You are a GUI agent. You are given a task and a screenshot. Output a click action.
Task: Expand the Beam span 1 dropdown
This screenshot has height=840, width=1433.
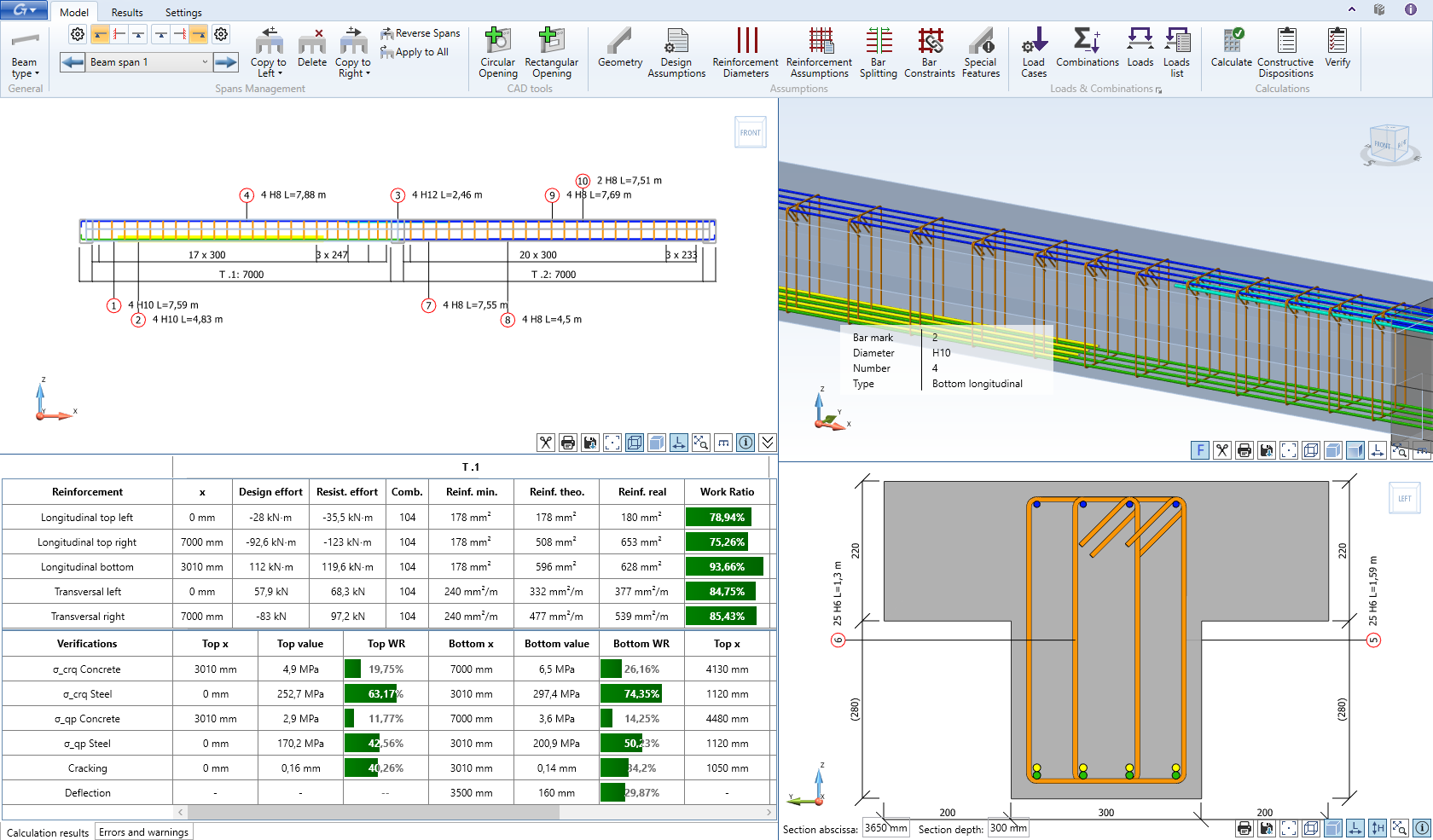(205, 62)
